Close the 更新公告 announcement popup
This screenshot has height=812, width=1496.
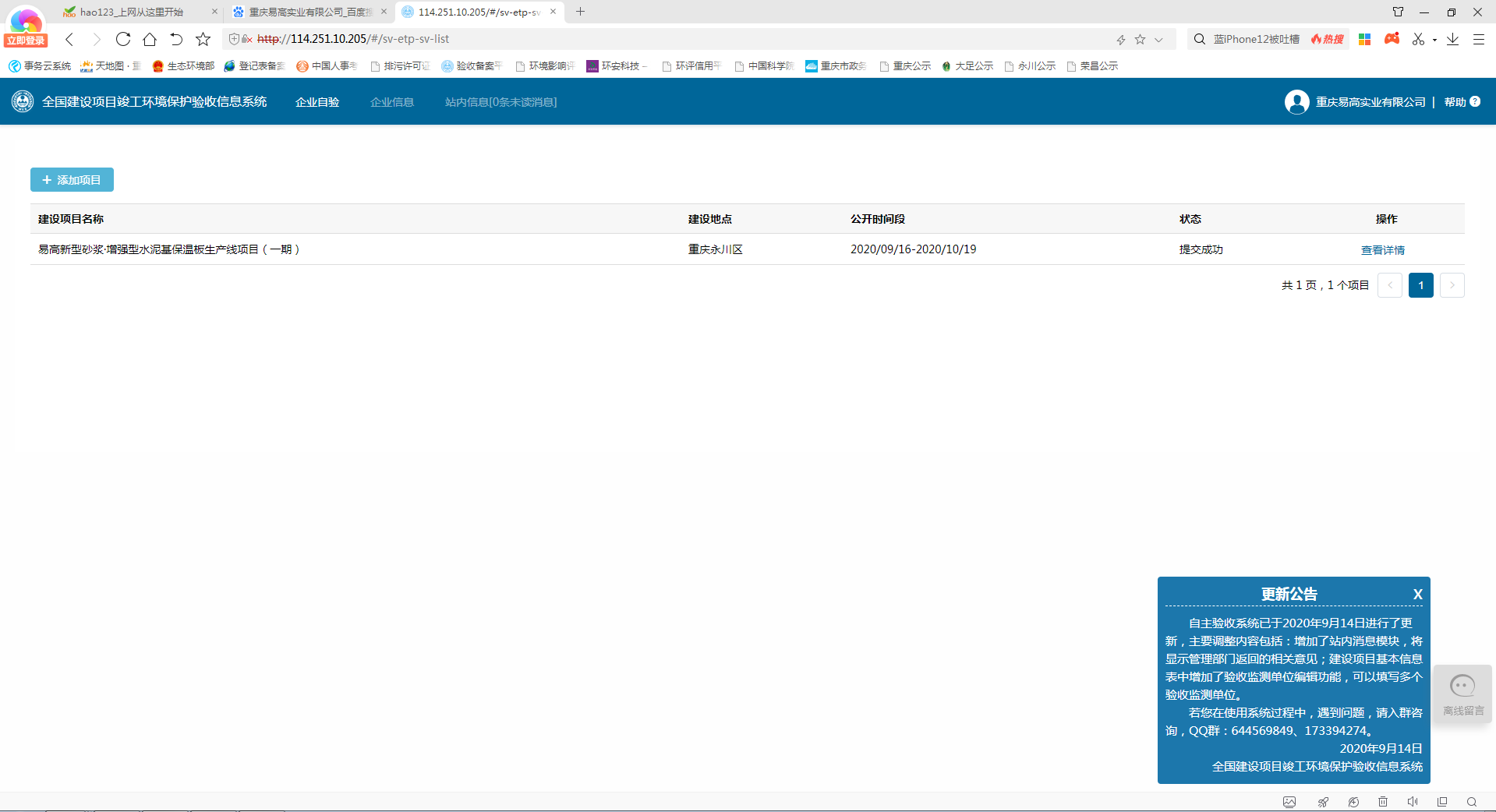pos(1418,595)
